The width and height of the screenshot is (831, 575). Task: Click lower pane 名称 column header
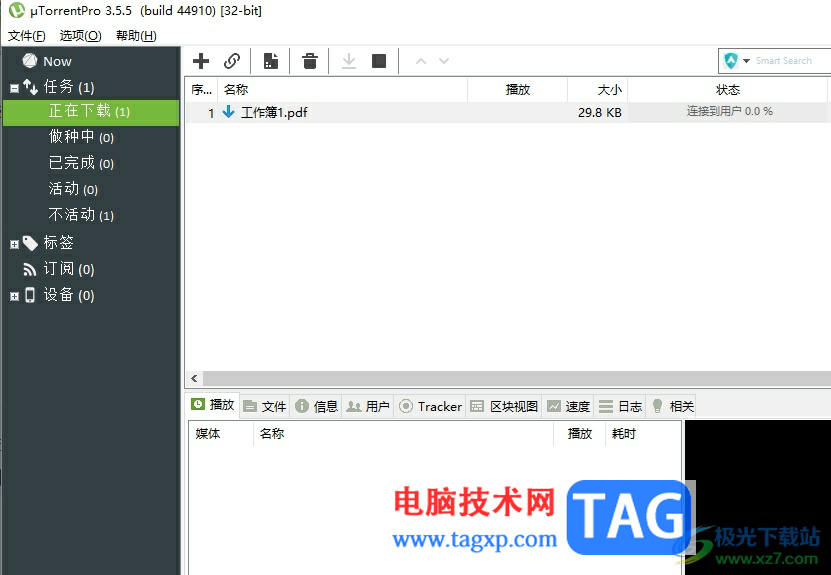point(403,434)
